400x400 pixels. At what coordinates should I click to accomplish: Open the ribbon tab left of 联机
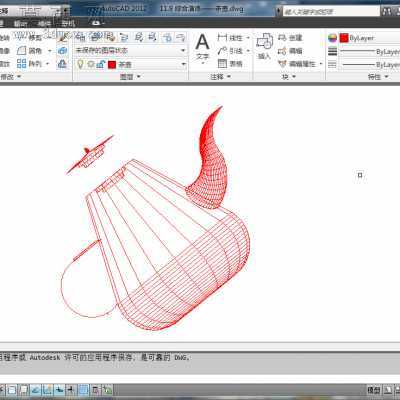[44, 23]
